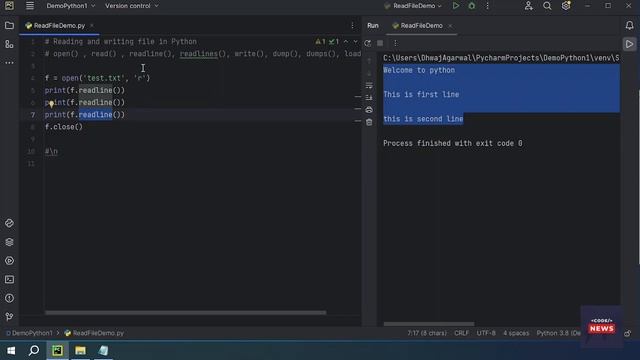Viewport: 640px width, 360px height.
Task: Print the console output
Action: pyautogui.click(x=369, y=110)
